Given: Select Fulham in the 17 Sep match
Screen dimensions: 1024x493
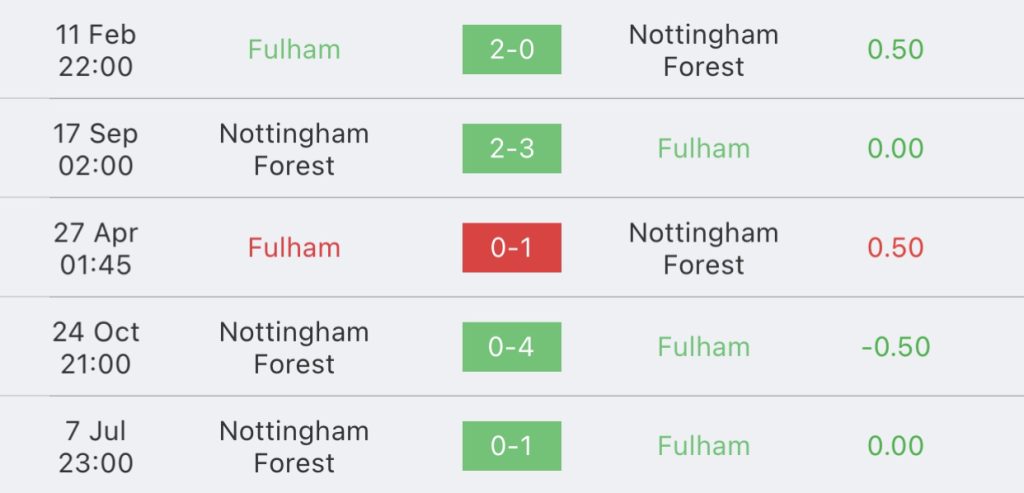Looking at the screenshot, I should (x=703, y=148).
